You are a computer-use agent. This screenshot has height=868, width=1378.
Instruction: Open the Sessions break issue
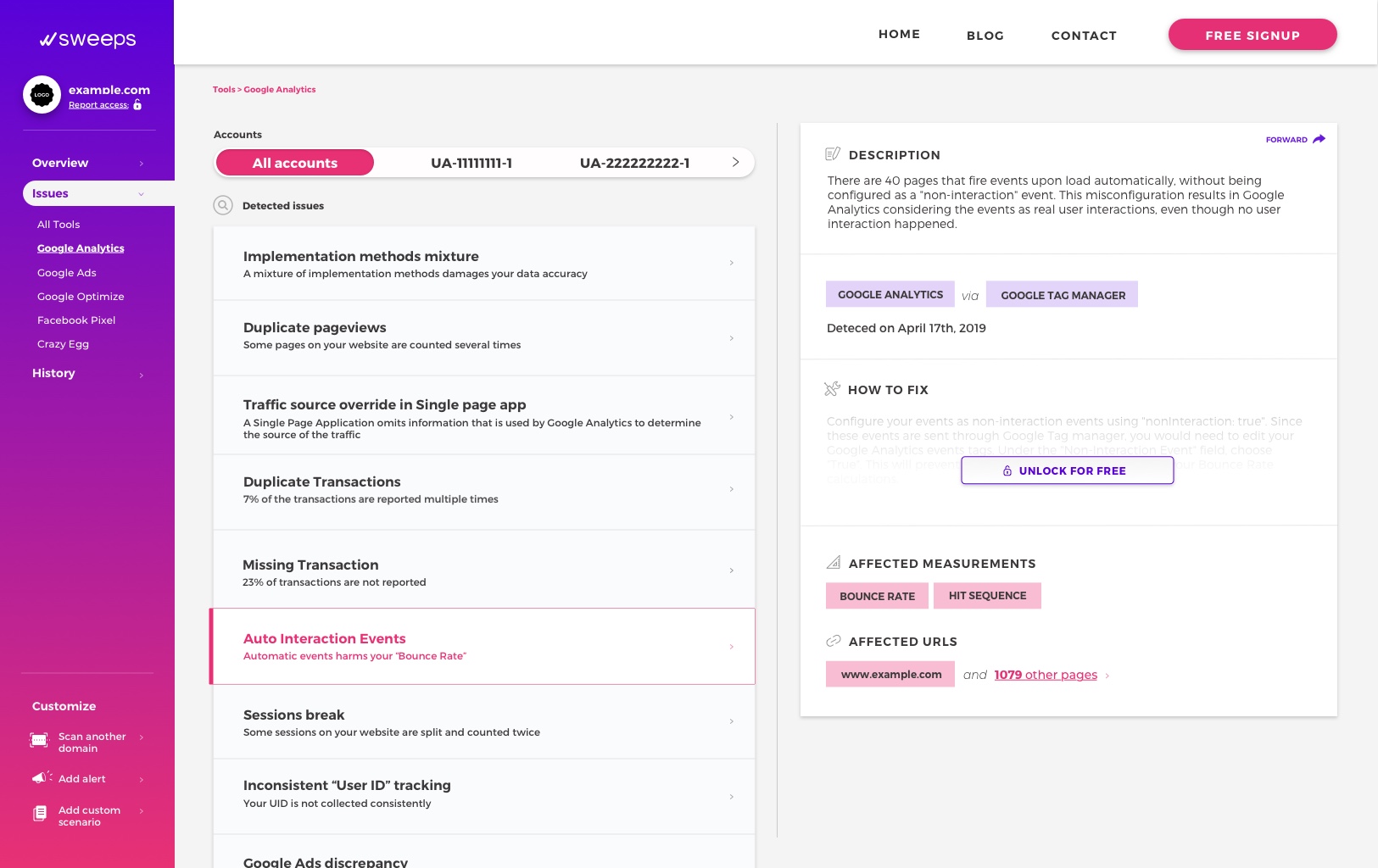pos(484,722)
